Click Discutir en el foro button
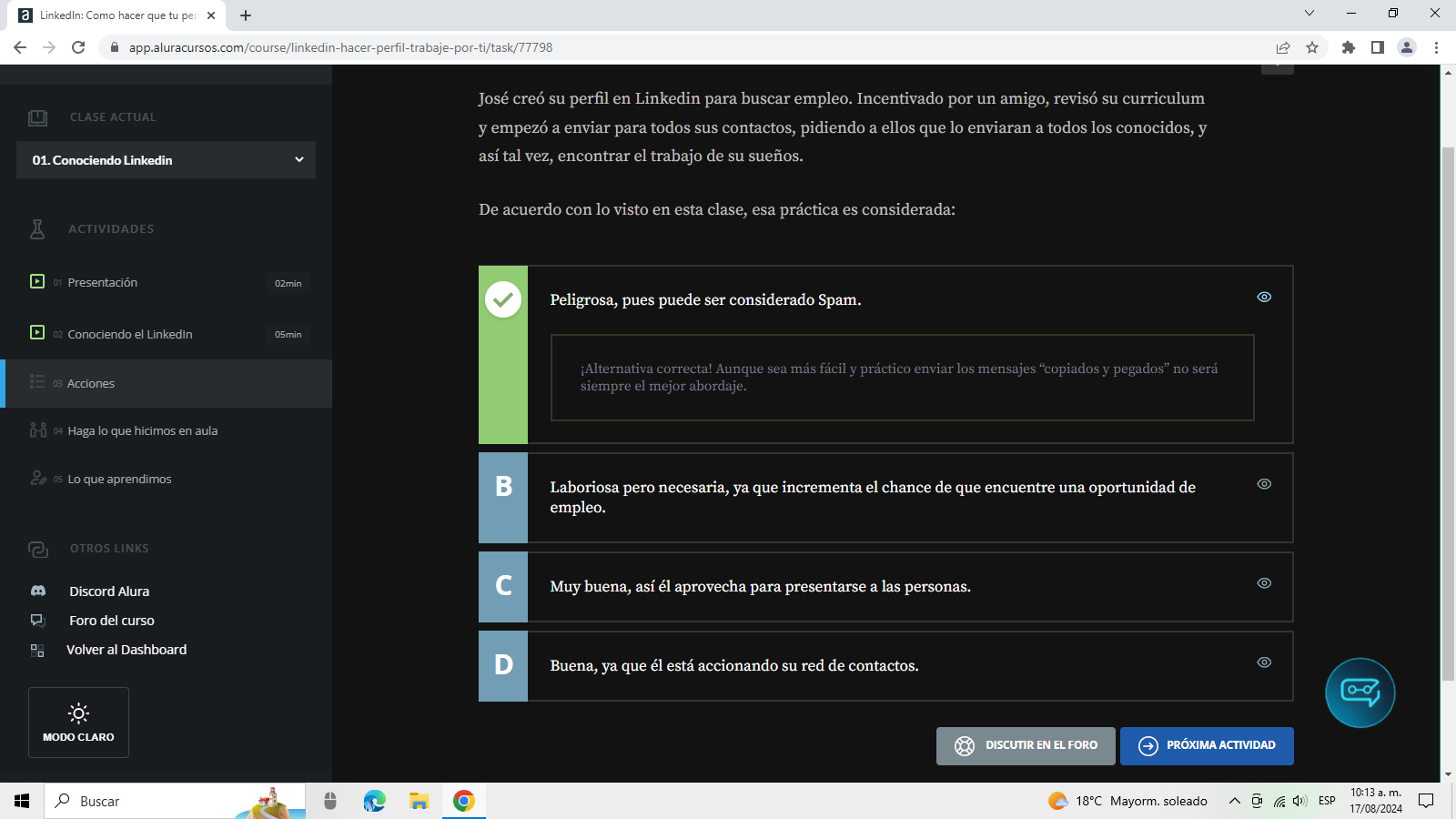 (1026, 746)
